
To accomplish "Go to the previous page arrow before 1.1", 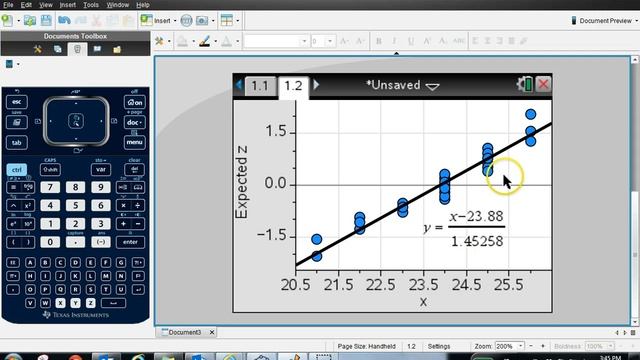I will tap(239, 84).
